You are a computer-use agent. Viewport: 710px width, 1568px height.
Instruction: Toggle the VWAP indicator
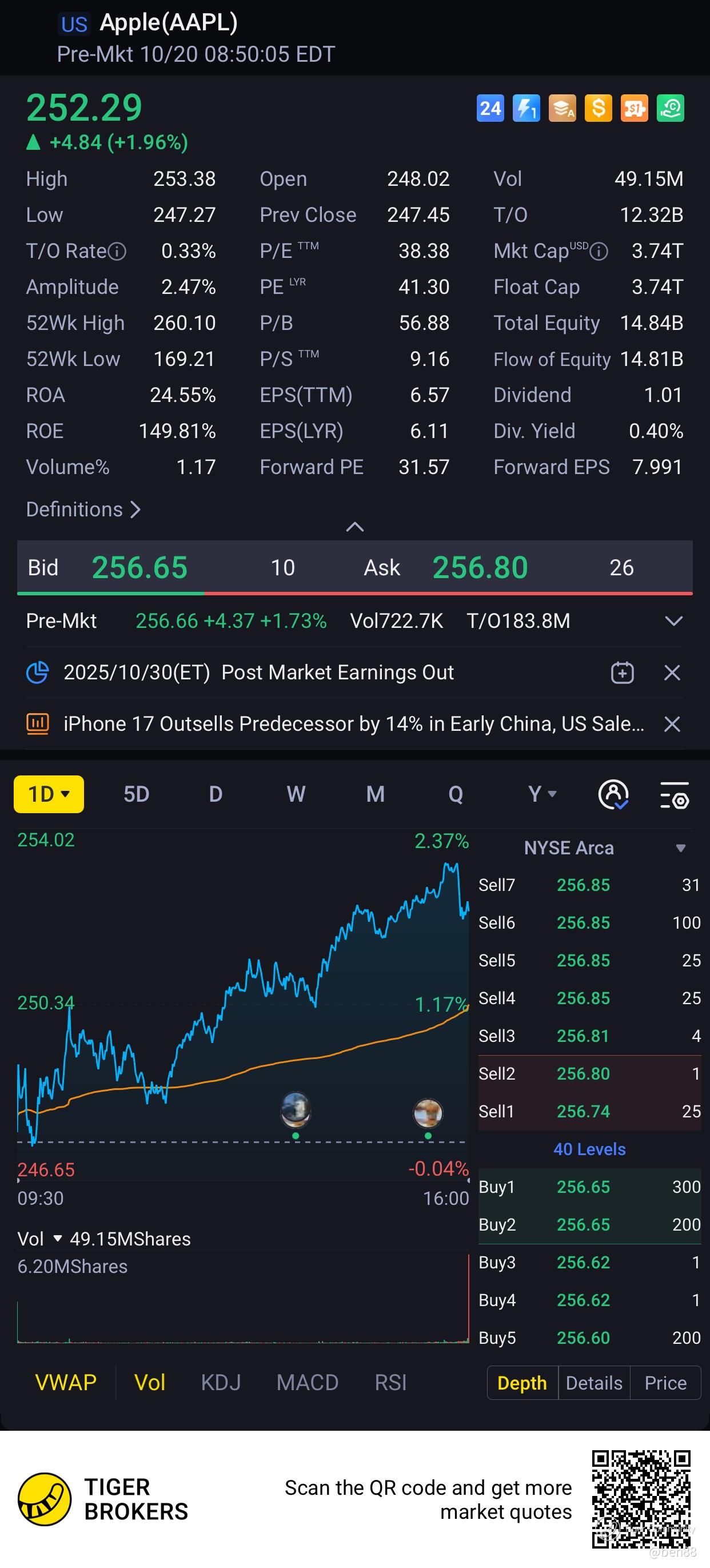(66, 1383)
